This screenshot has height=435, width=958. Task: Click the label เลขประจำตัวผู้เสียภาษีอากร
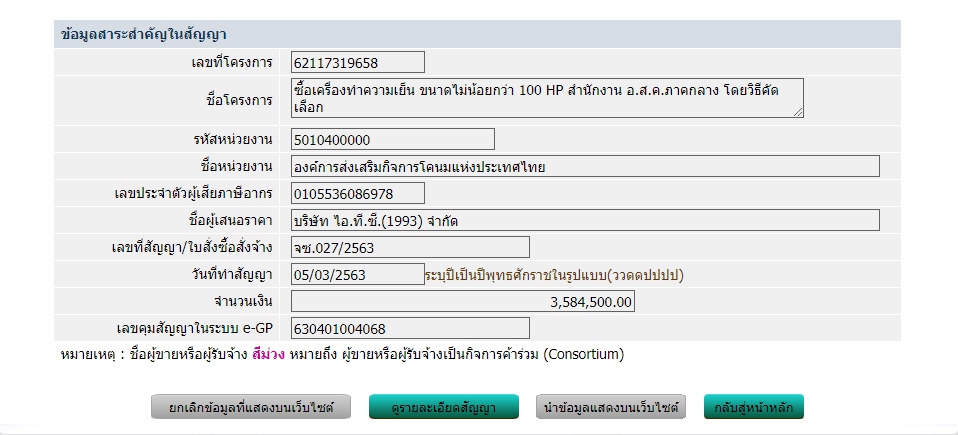click(193, 194)
